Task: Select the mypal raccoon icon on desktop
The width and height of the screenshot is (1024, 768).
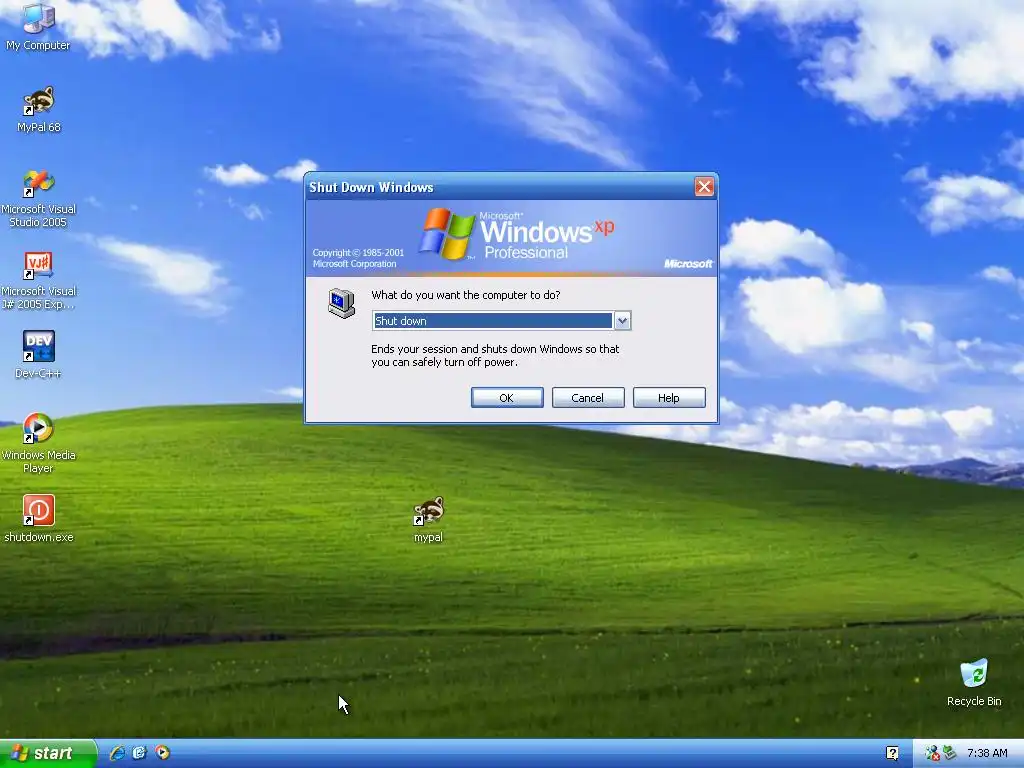Action: pos(428,519)
